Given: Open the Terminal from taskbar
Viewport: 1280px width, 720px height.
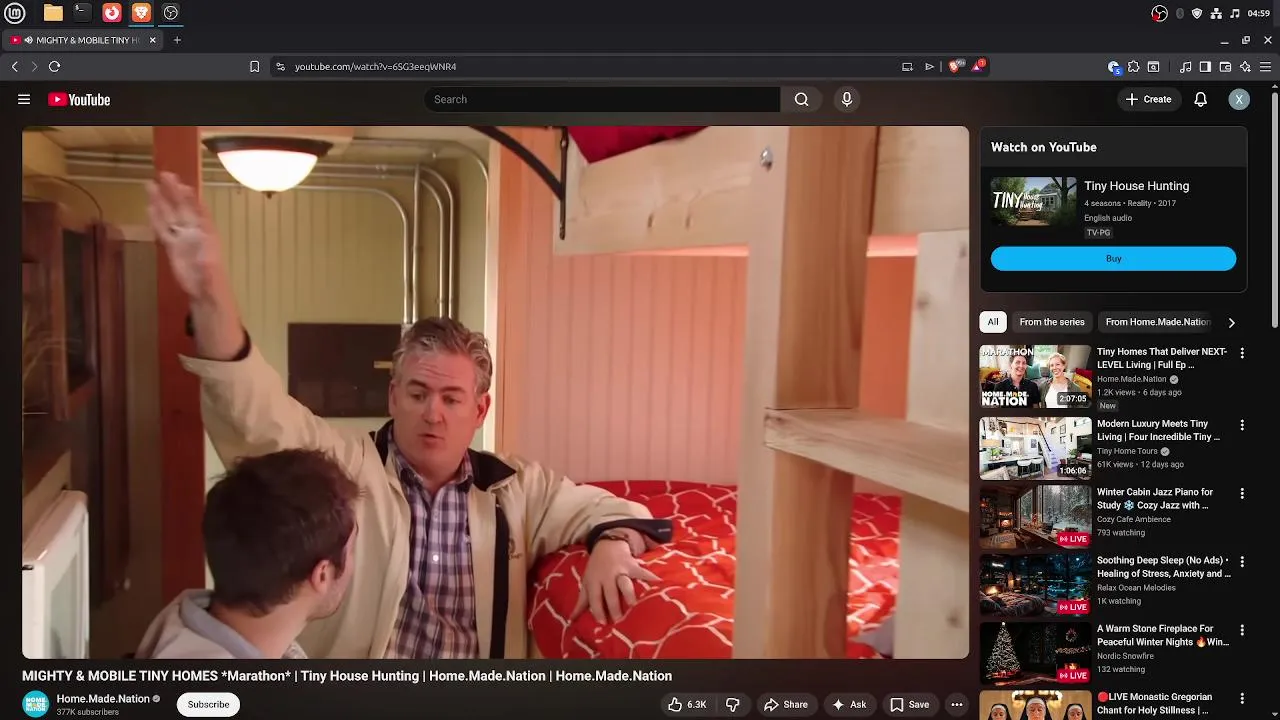Looking at the screenshot, I should point(82,13).
